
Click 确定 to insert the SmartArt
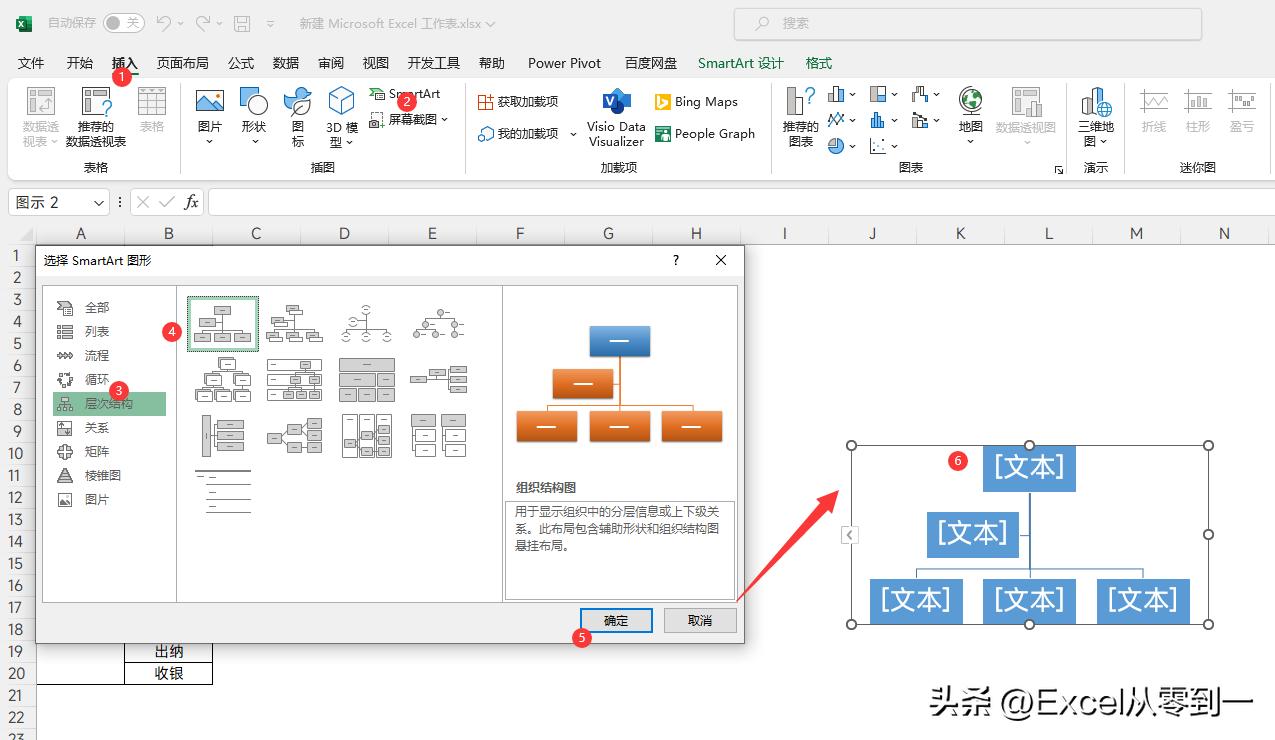click(x=615, y=620)
